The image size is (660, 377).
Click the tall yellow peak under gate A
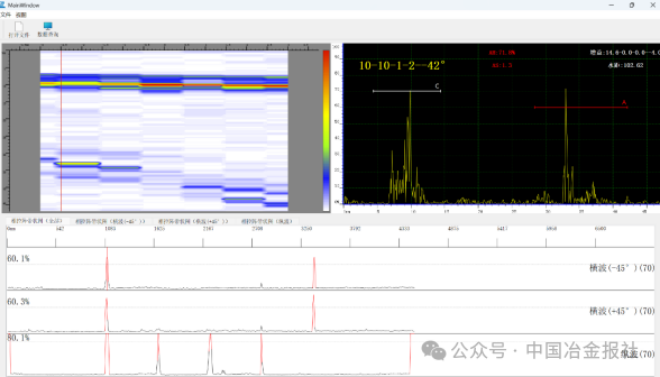[566, 145]
